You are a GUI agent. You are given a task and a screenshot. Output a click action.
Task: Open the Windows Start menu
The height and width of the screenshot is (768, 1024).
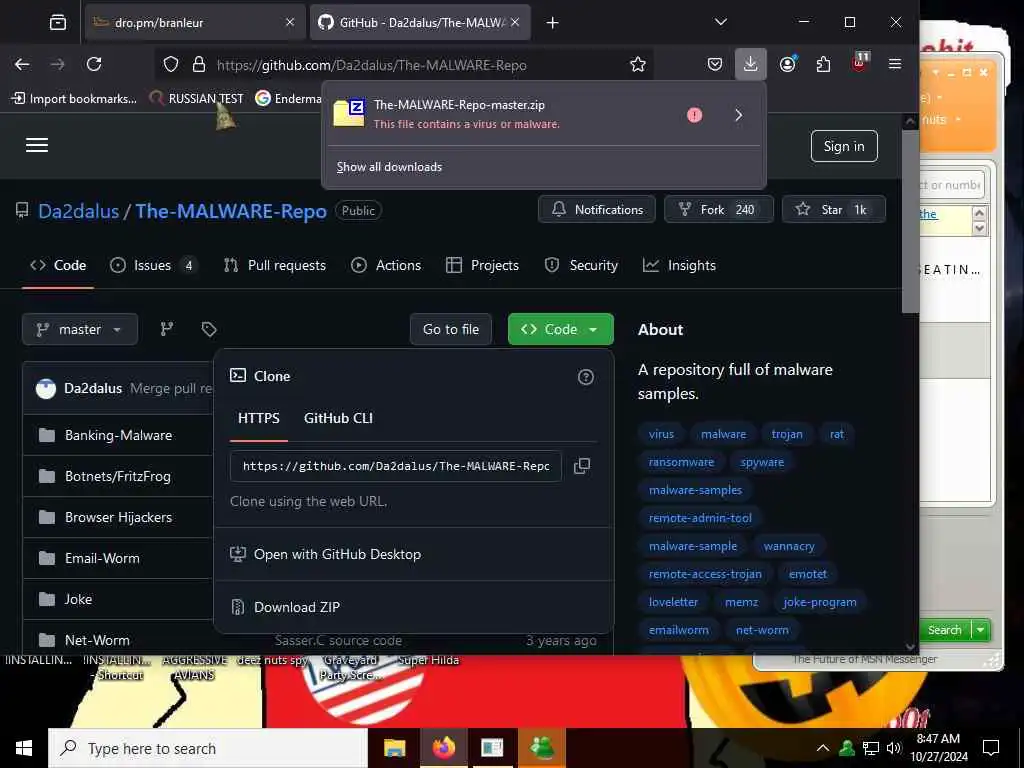point(24,748)
